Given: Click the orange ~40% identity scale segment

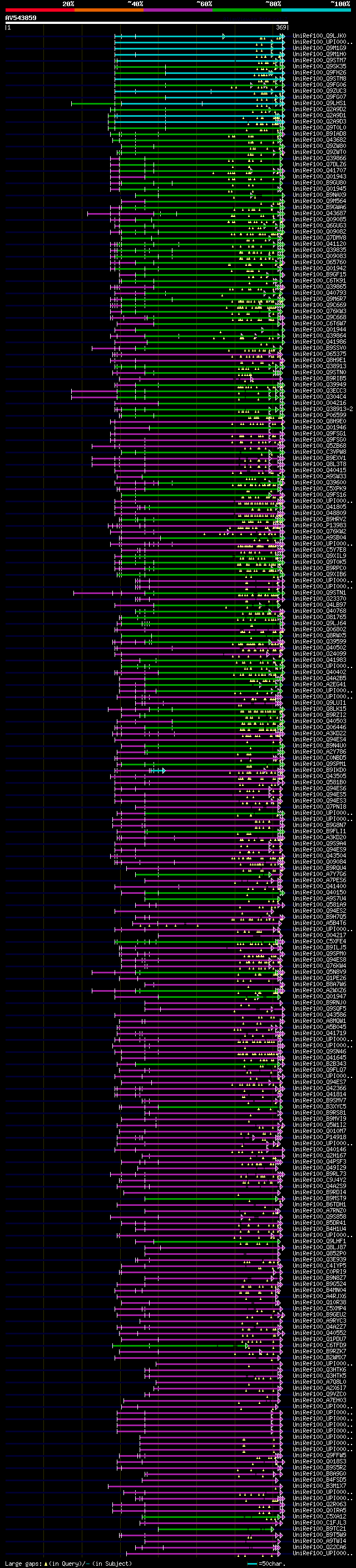Looking at the screenshot, I should coord(109,10).
